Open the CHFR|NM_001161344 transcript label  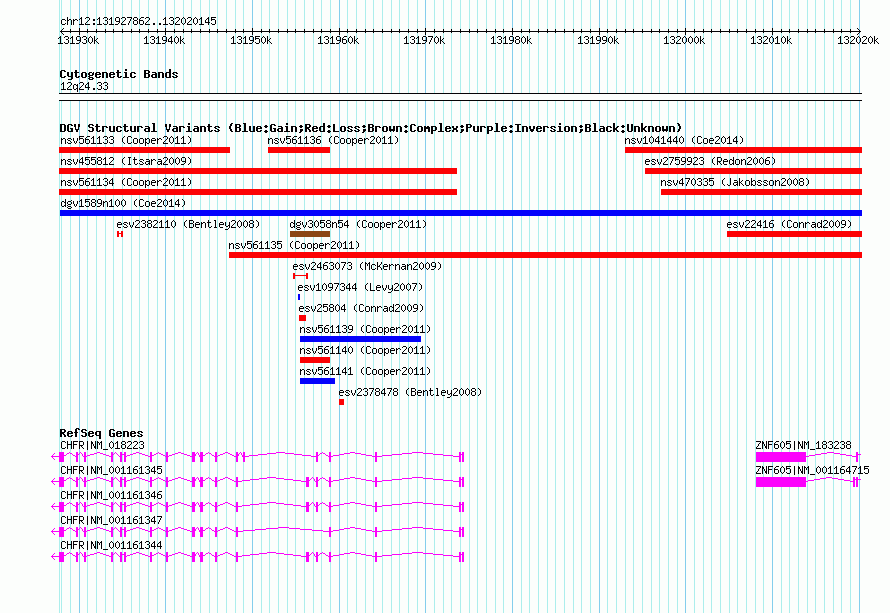[x=111, y=545]
